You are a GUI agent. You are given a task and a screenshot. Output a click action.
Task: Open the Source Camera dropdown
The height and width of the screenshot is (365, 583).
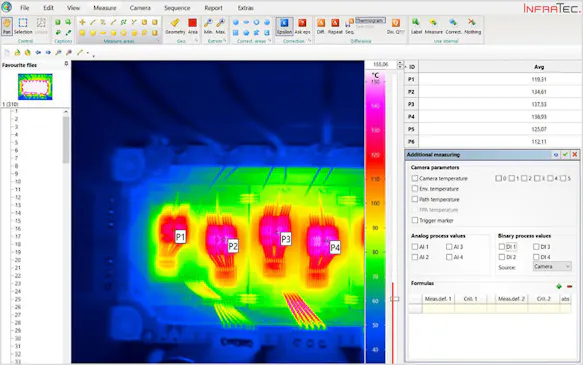552,267
